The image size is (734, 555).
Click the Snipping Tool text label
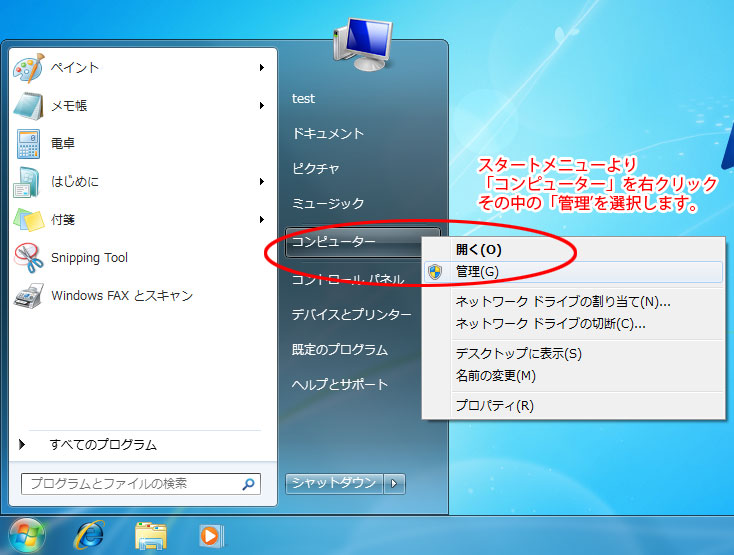(x=89, y=258)
